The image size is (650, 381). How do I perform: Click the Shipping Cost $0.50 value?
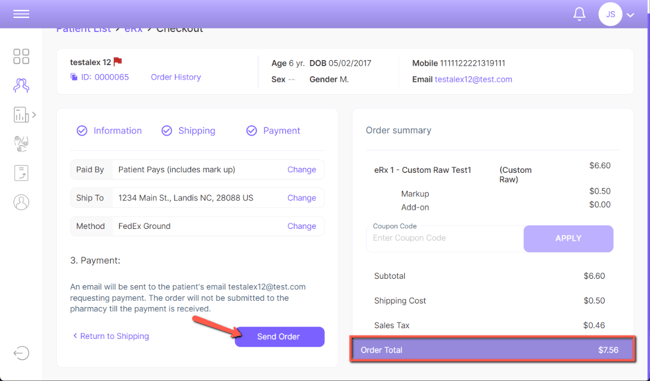click(x=594, y=301)
